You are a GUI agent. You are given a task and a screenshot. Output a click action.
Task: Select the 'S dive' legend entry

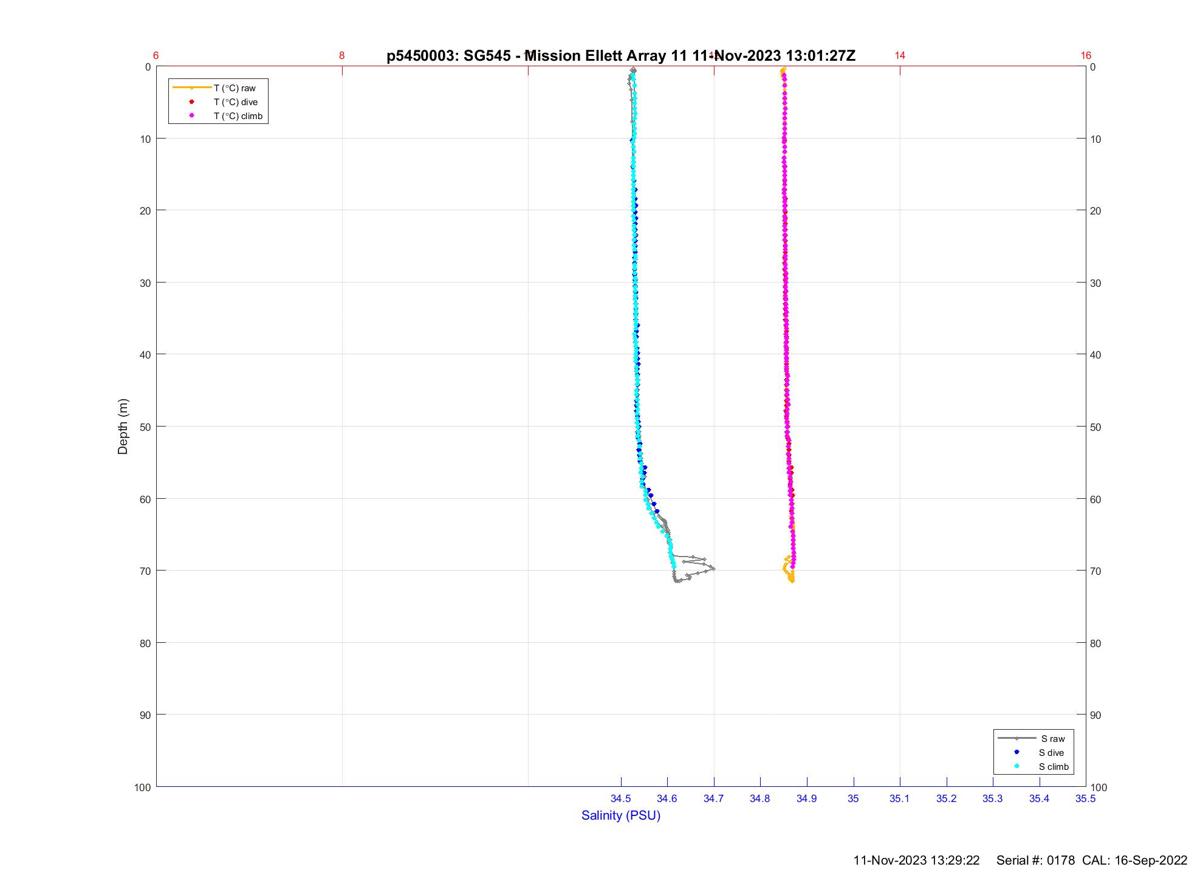[1054, 752]
